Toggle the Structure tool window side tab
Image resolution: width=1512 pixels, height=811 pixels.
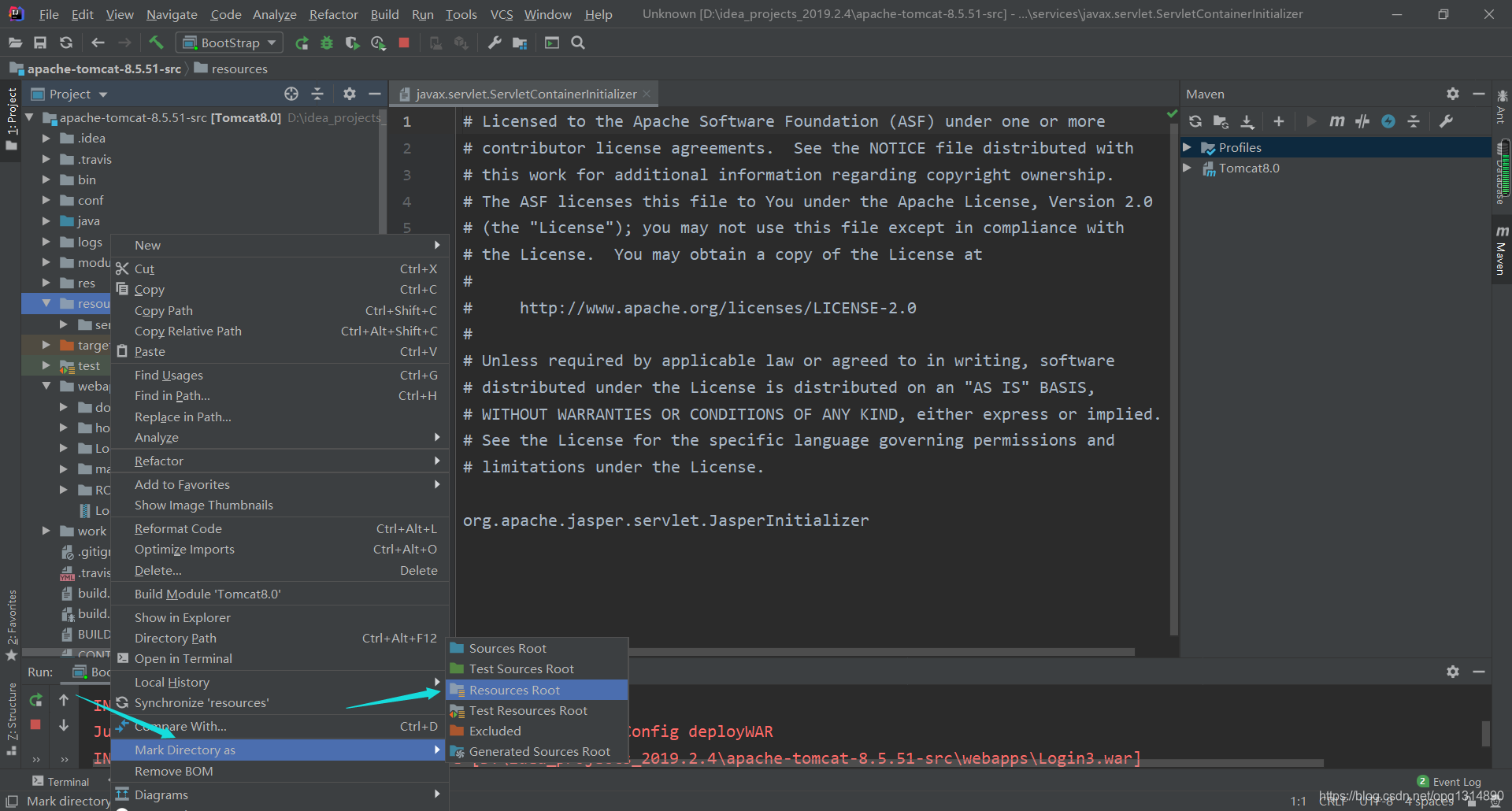11,719
